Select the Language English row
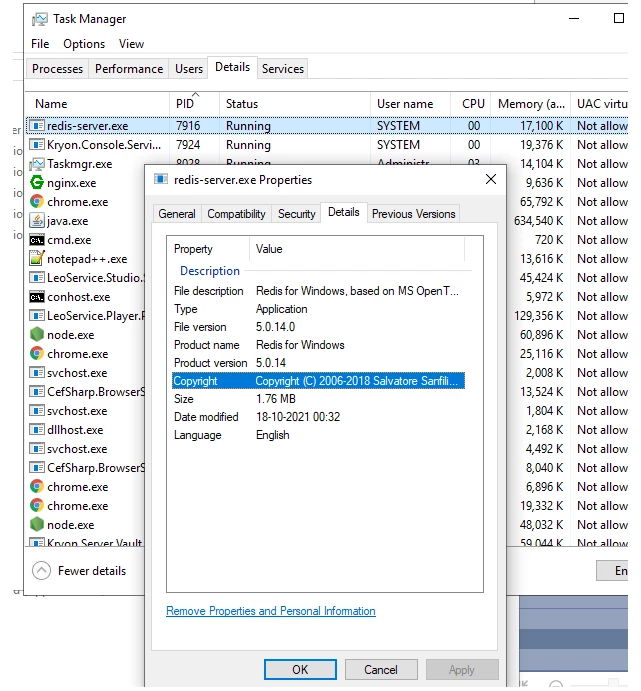The image size is (641, 691). pos(318,435)
